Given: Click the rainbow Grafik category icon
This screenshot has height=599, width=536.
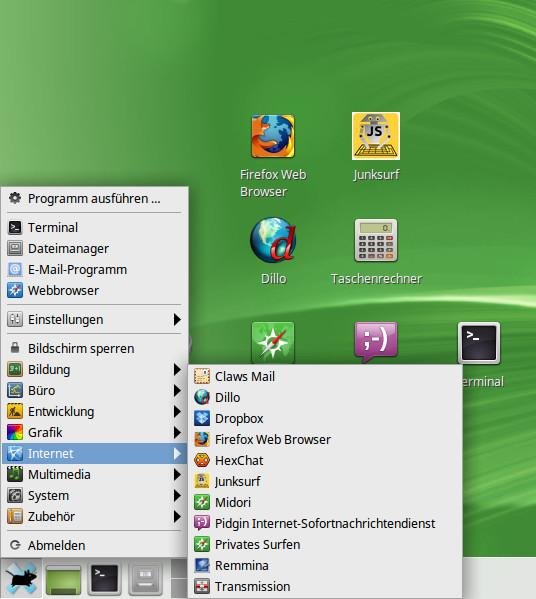Looking at the screenshot, I should pyautogui.click(x=15, y=432).
